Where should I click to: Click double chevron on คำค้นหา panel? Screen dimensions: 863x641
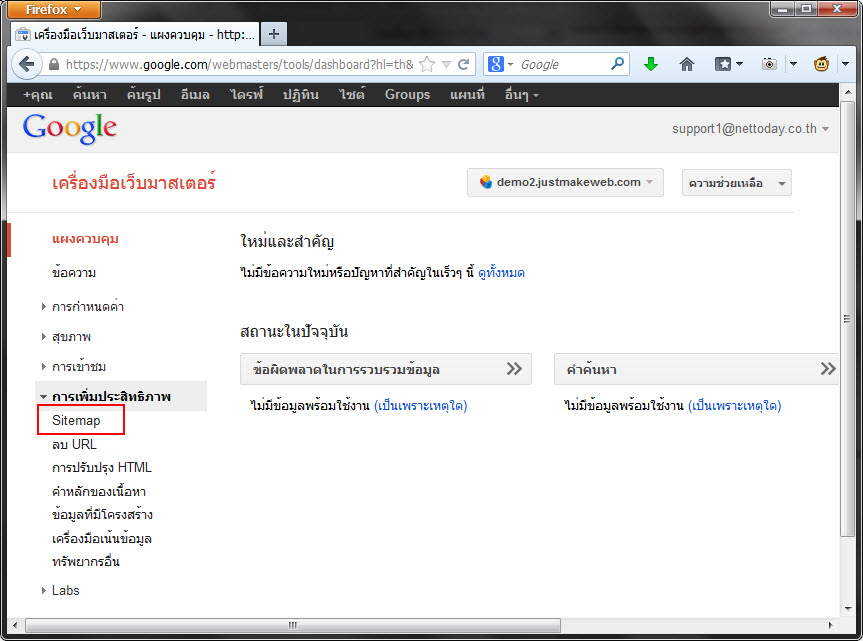(x=828, y=369)
